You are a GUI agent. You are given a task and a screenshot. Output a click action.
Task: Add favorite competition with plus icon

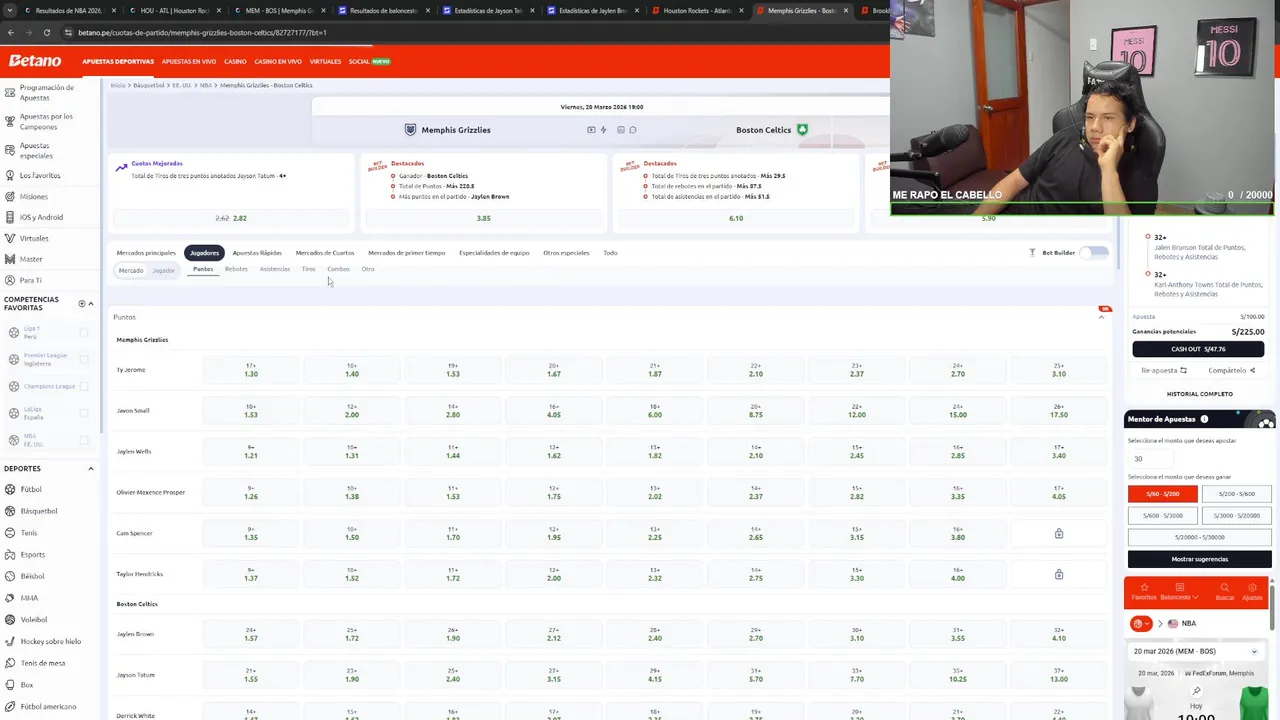[81, 303]
